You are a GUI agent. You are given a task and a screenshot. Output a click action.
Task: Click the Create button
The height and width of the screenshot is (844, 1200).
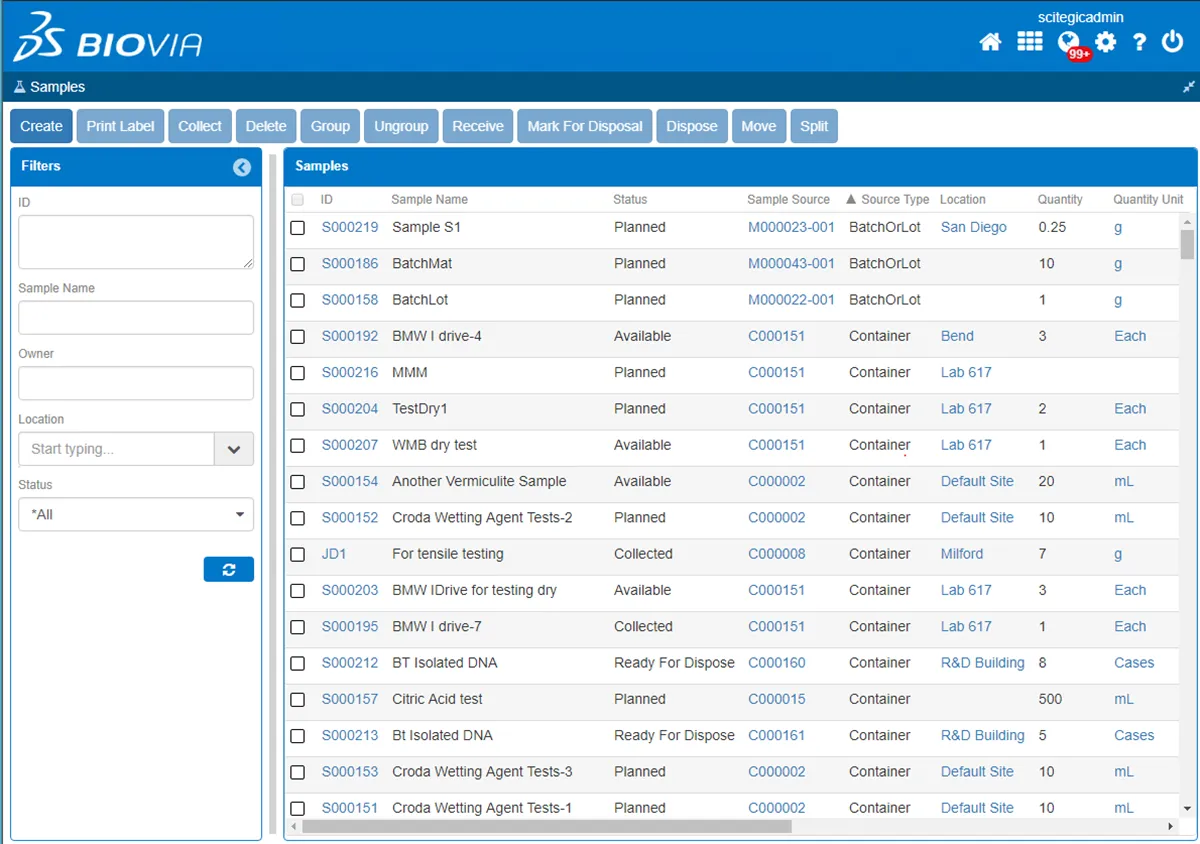tap(40, 126)
